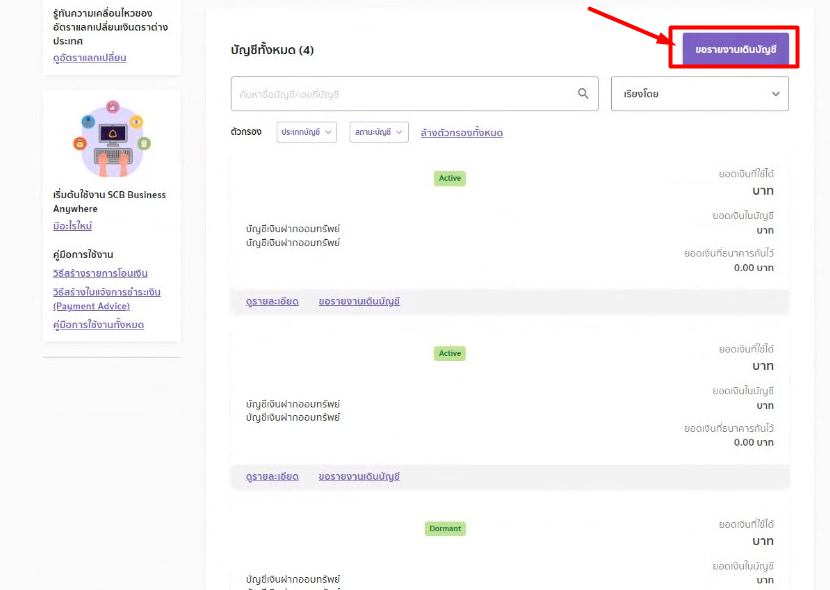
Task: Open วิธีสร้างรายการโอนเงิน guide
Action: (x=100, y=274)
